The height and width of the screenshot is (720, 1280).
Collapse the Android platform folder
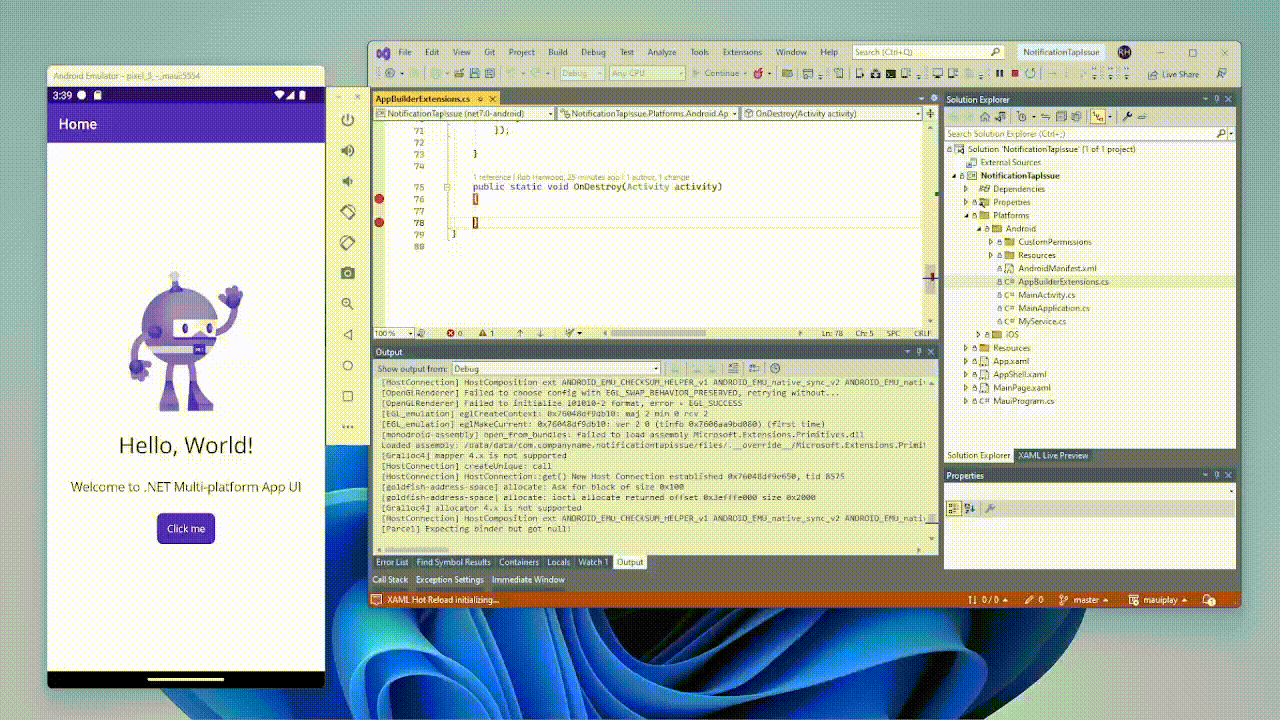click(x=978, y=228)
